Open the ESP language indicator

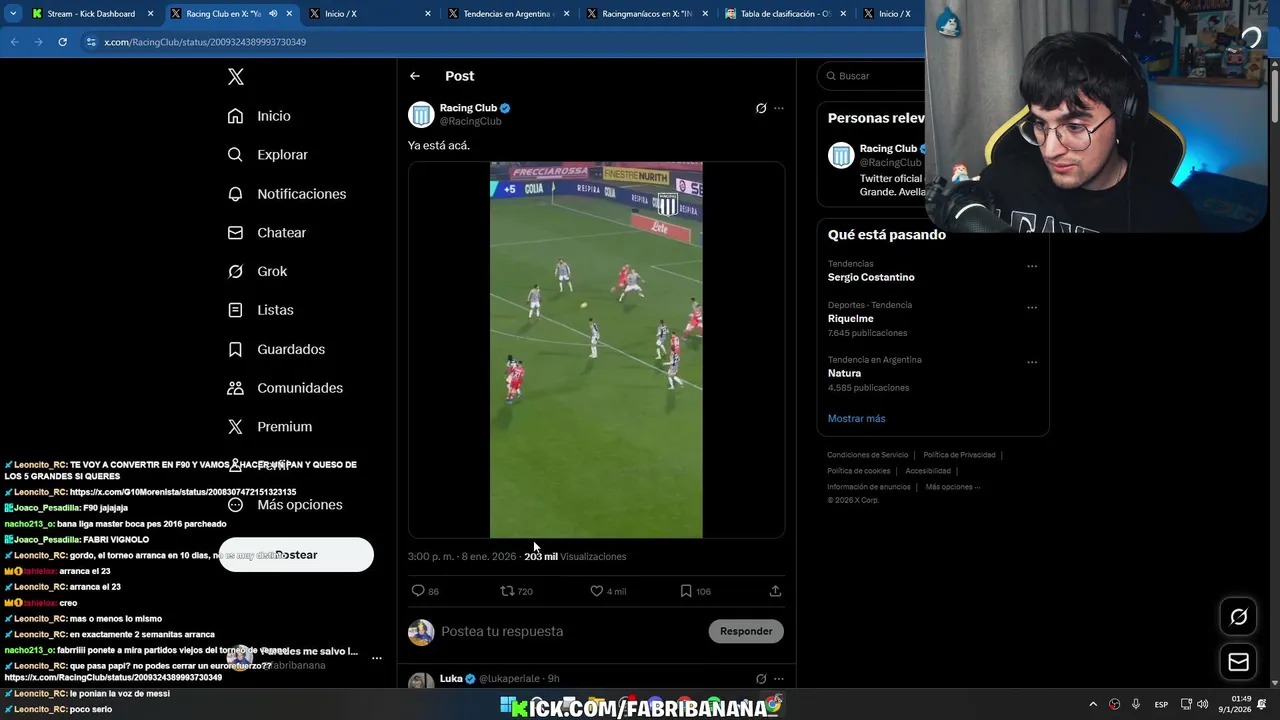point(1161,705)
